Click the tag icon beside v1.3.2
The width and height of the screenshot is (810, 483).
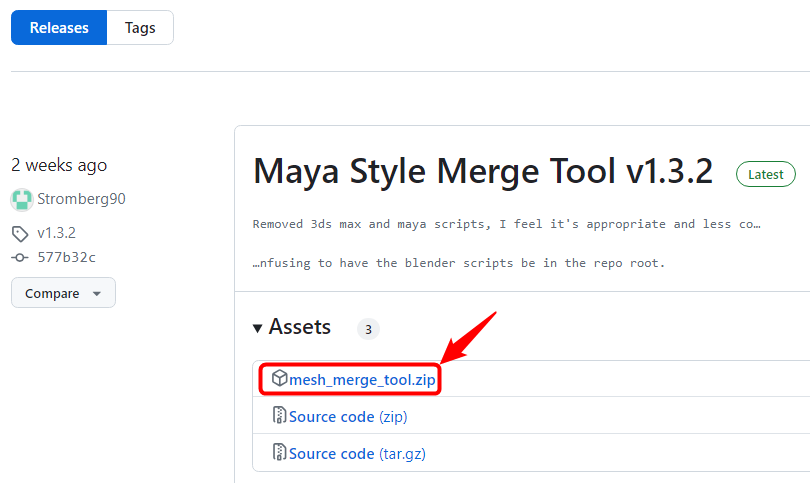coord(20,234)
